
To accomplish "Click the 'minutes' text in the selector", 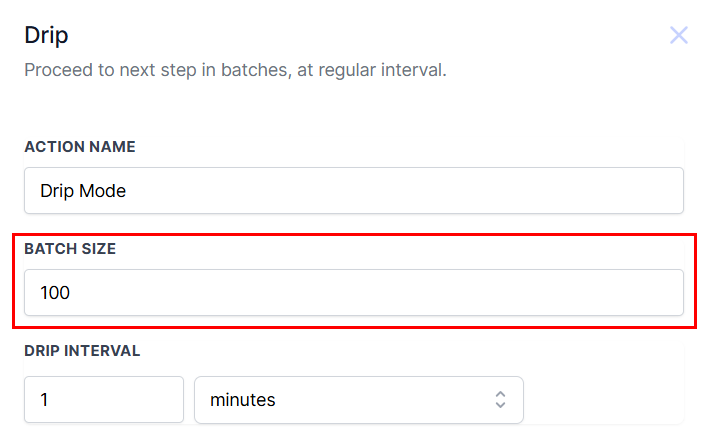I will point(242,400).
